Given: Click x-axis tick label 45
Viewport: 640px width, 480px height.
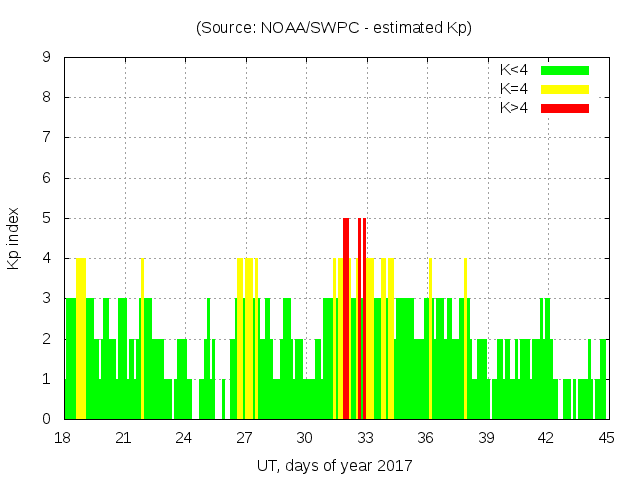Looking at the screenshot, I should 606,438.
